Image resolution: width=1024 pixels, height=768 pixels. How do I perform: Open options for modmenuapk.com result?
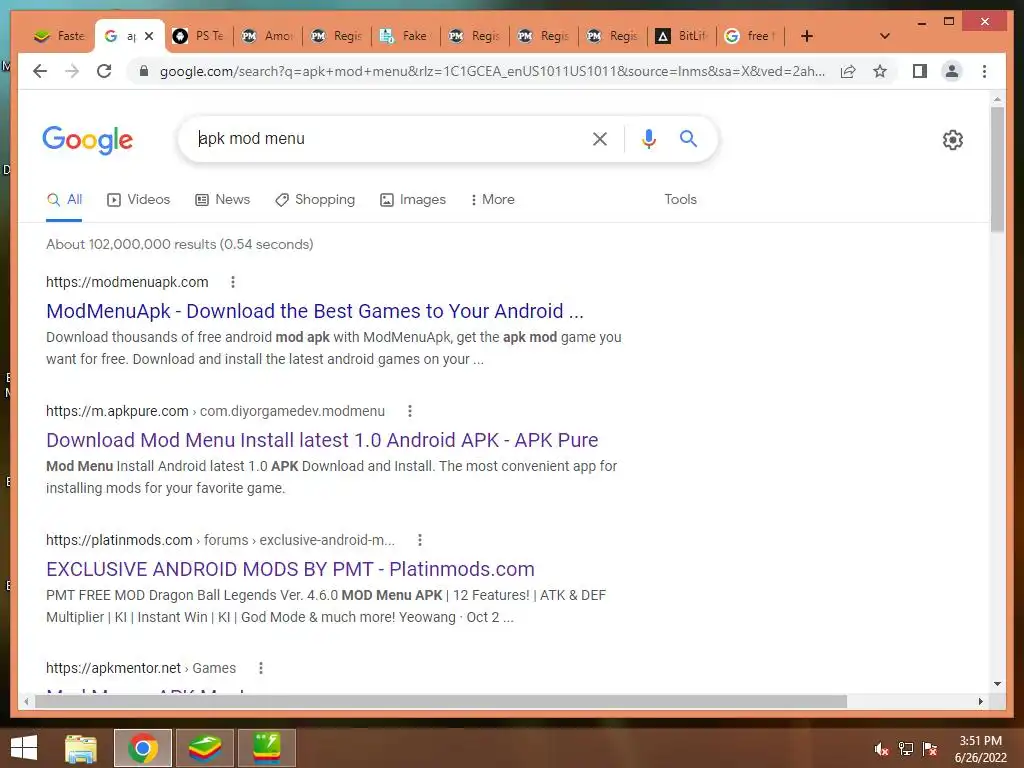(x=232, y=282)
